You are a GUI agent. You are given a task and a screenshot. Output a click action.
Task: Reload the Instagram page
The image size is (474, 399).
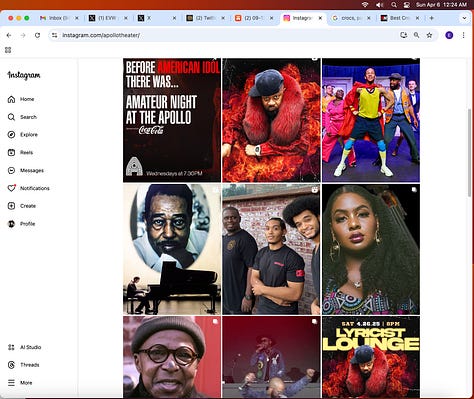tap(37, 35)
